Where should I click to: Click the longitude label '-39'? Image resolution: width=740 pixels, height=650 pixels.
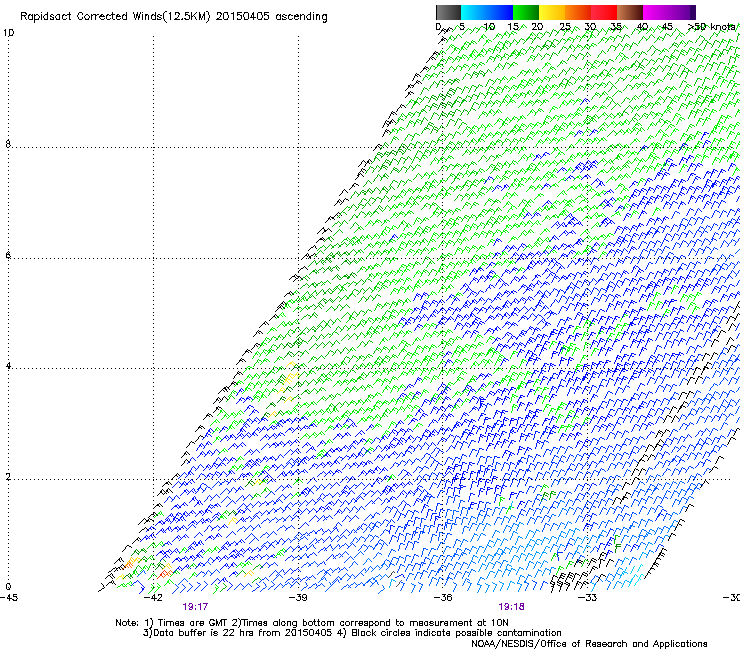298,598
